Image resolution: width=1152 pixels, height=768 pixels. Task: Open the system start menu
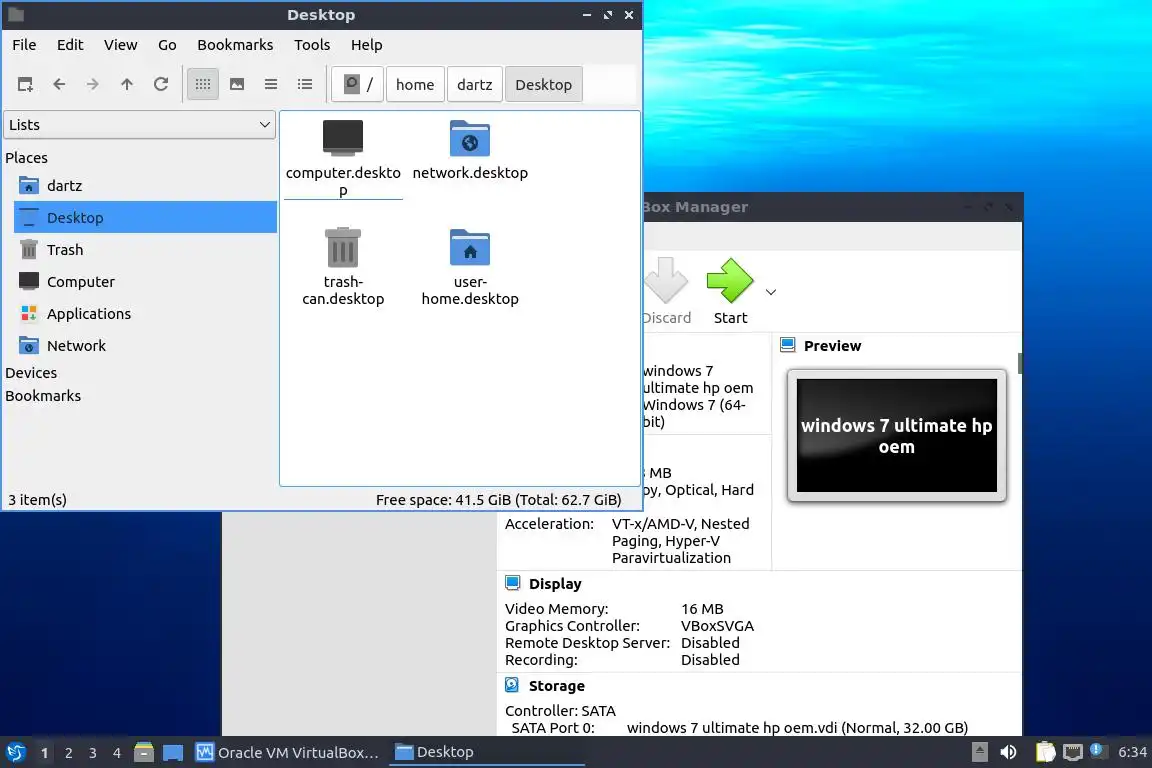click(x=15, y=753)
